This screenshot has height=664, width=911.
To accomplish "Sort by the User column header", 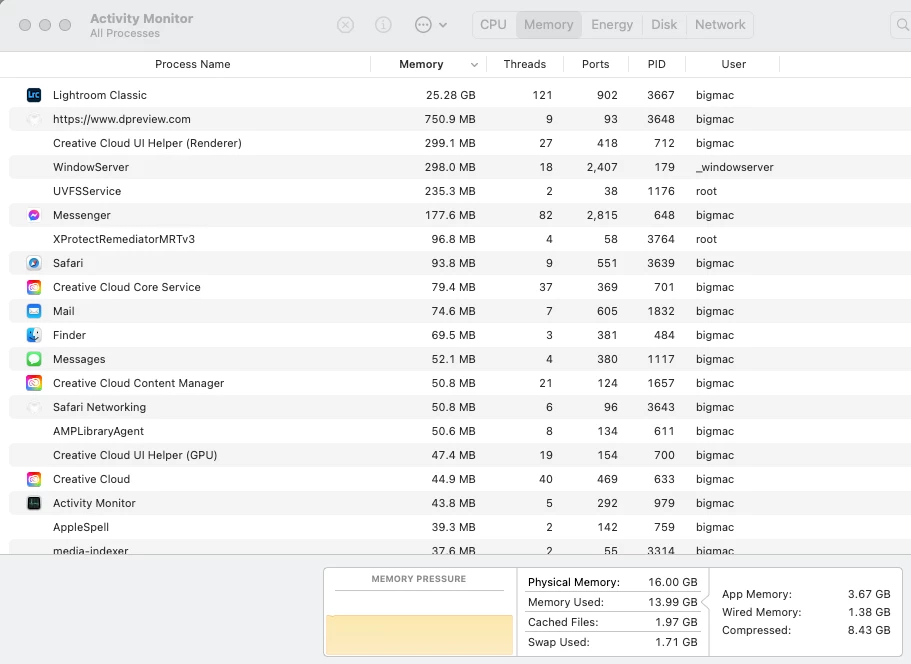I will pyautogui.click(x=733, y=64).
